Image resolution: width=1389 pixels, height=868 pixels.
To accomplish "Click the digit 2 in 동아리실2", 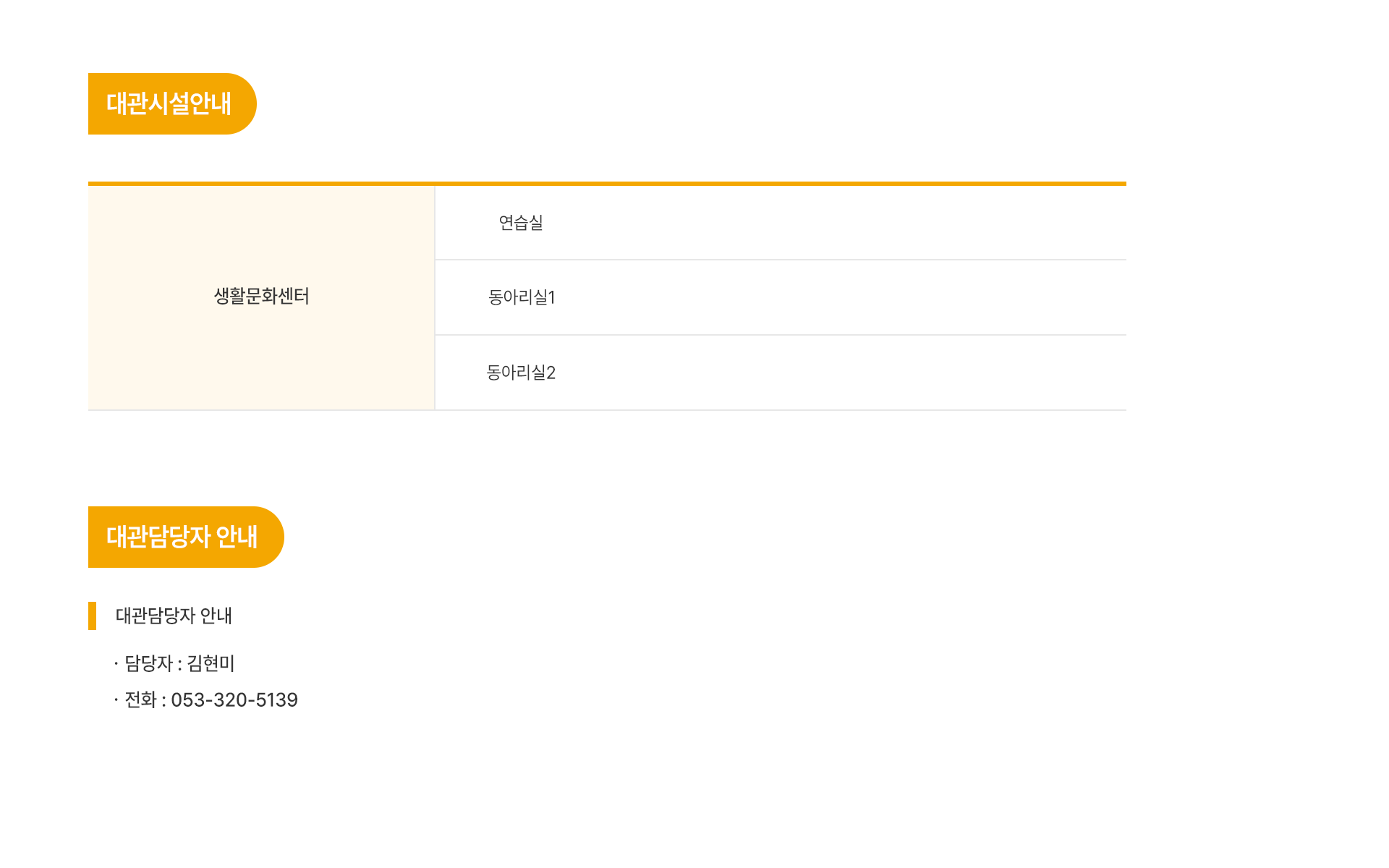I will [x=551, y=373].
